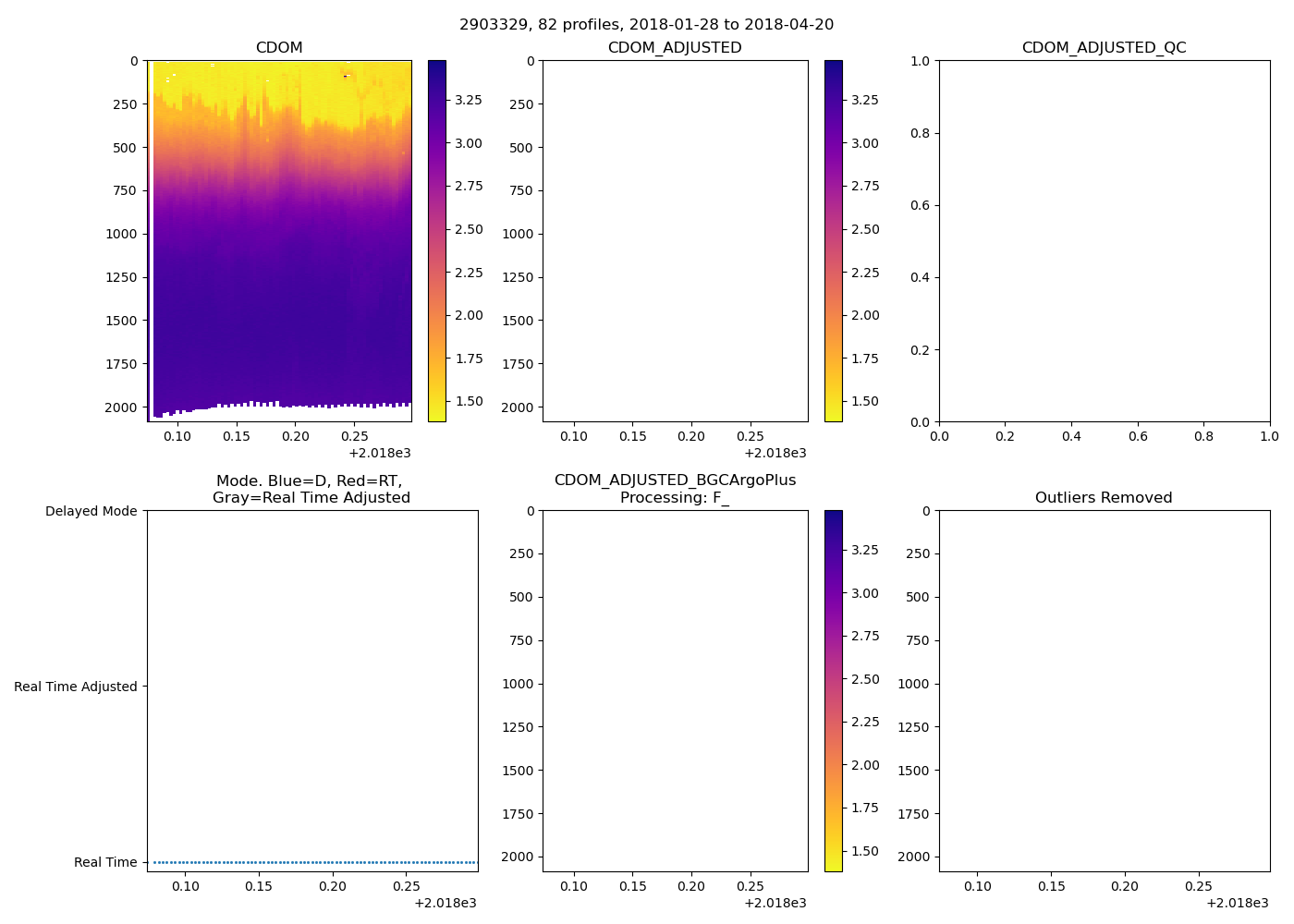Viewport: 1294px width, 924px height.
Task: Click the figure title with float ID 2903329
Action: (646, 24)
